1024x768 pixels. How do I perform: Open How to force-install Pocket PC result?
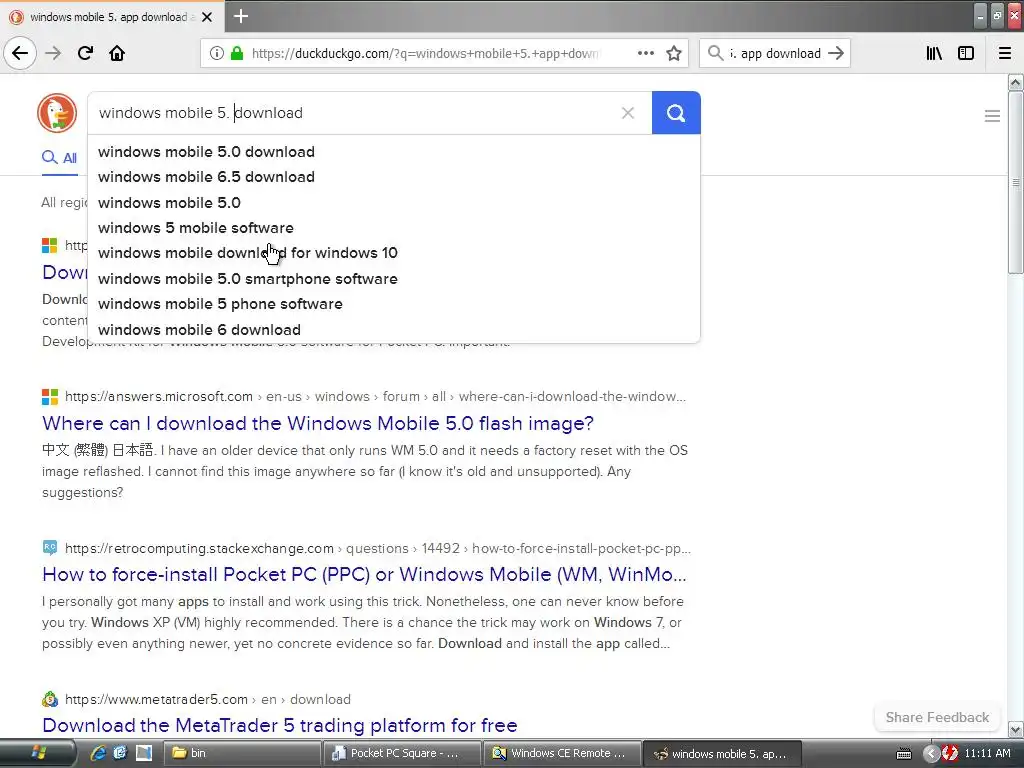364,574
